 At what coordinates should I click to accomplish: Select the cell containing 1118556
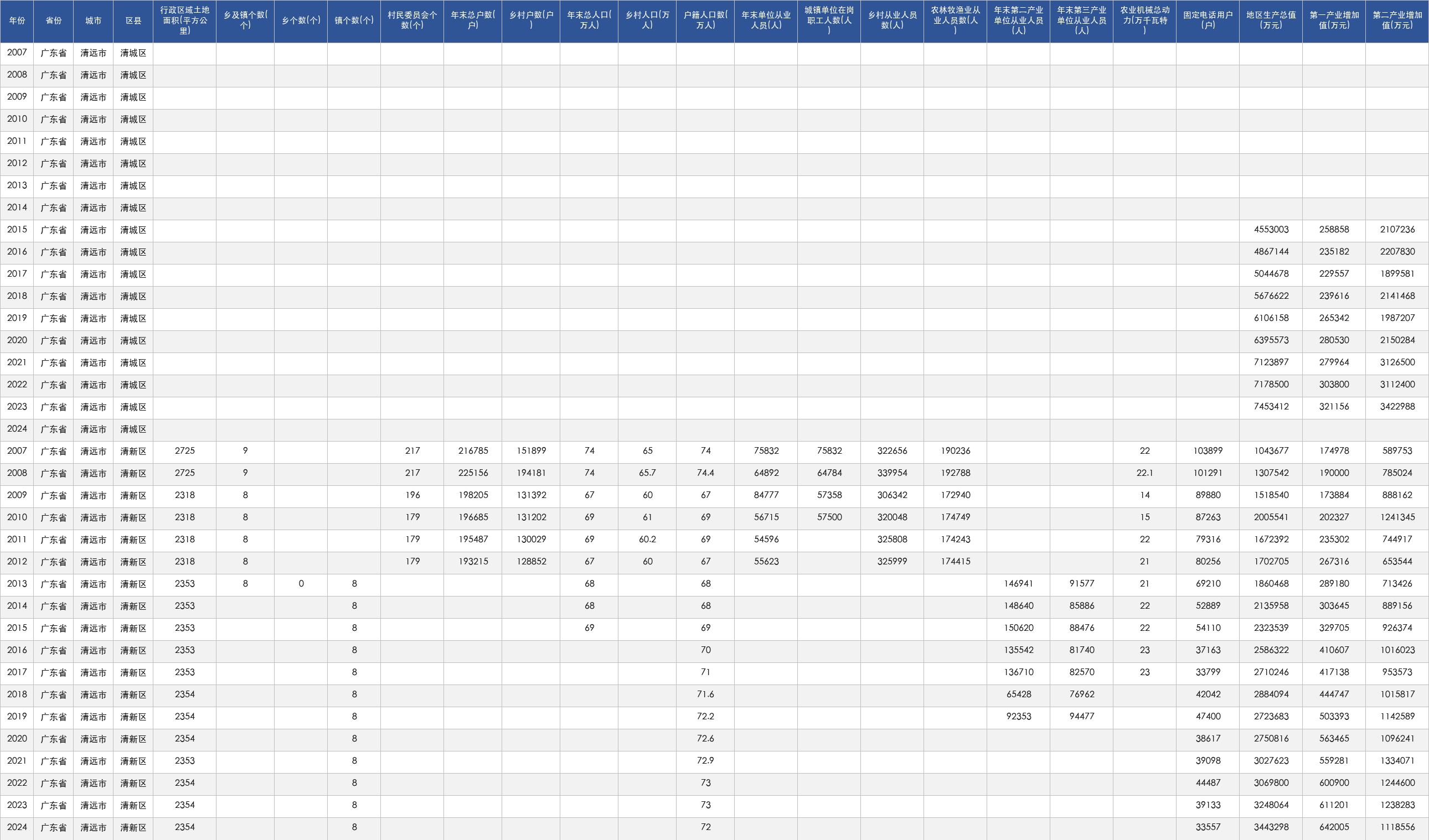tap(1397, 827)
